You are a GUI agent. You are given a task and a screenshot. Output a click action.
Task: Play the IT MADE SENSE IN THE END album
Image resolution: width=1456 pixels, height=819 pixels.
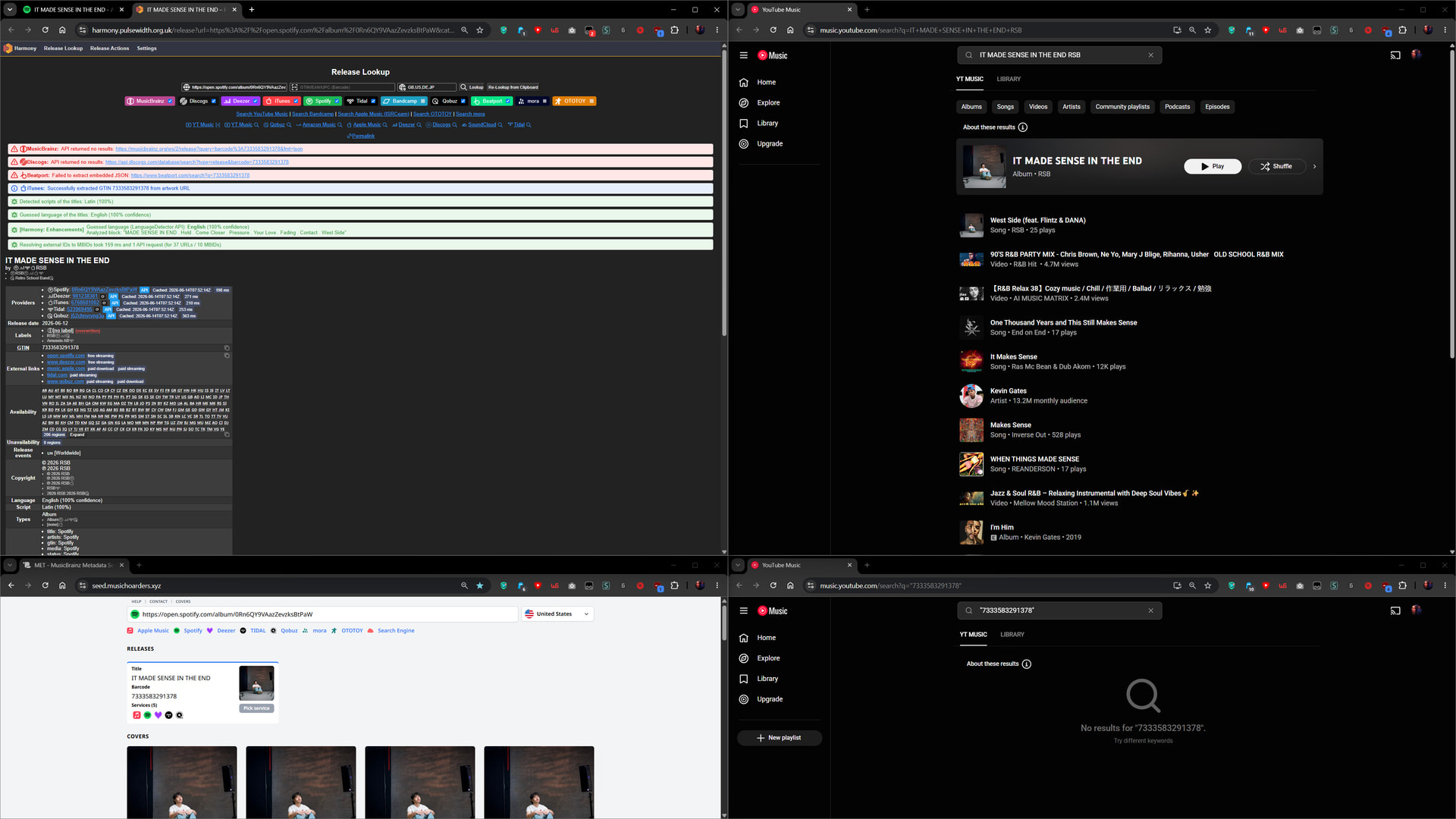1213,166
